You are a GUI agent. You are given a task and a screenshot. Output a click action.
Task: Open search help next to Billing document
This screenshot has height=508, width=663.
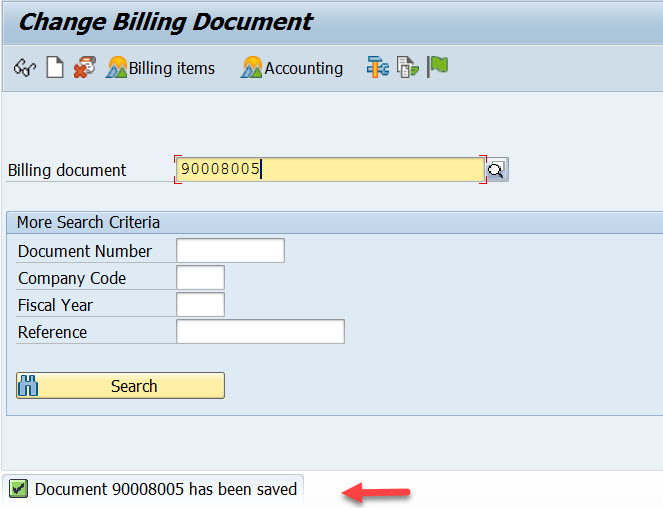click(496, 170)
